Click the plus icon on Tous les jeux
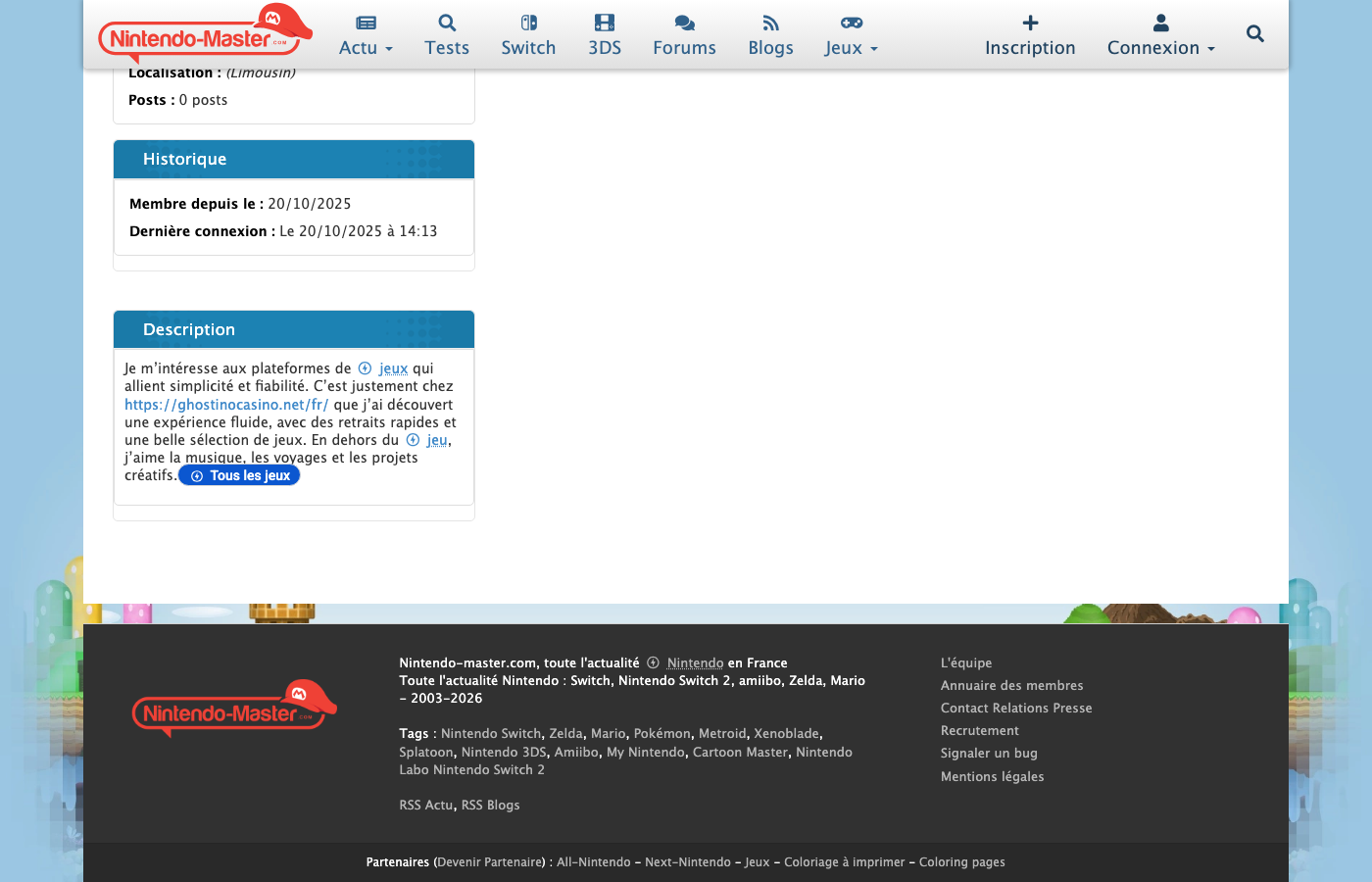This screenshot has height=882, width=1372. (197, 476)
